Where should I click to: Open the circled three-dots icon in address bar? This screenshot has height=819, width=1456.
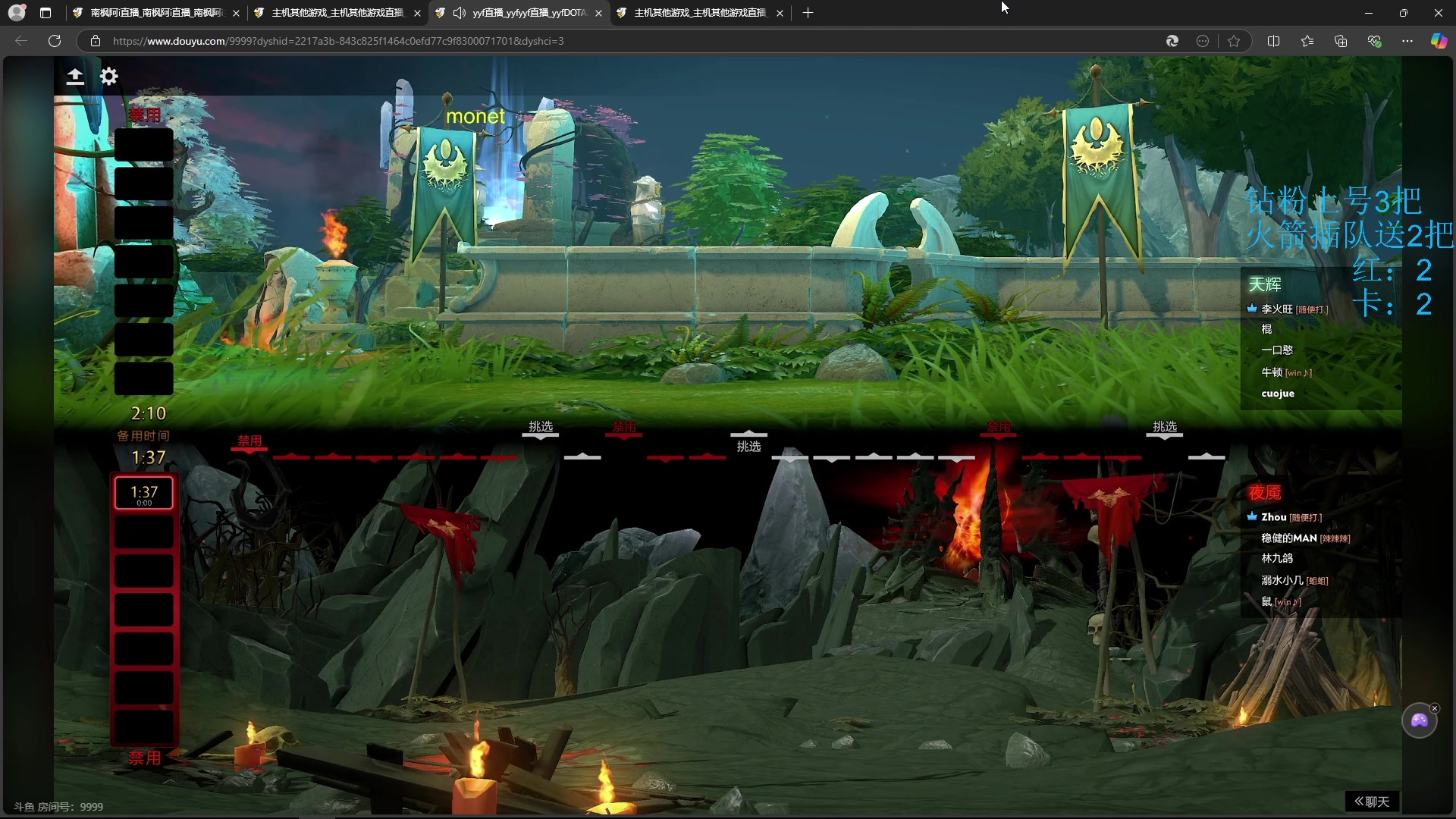coord(1203,41)
